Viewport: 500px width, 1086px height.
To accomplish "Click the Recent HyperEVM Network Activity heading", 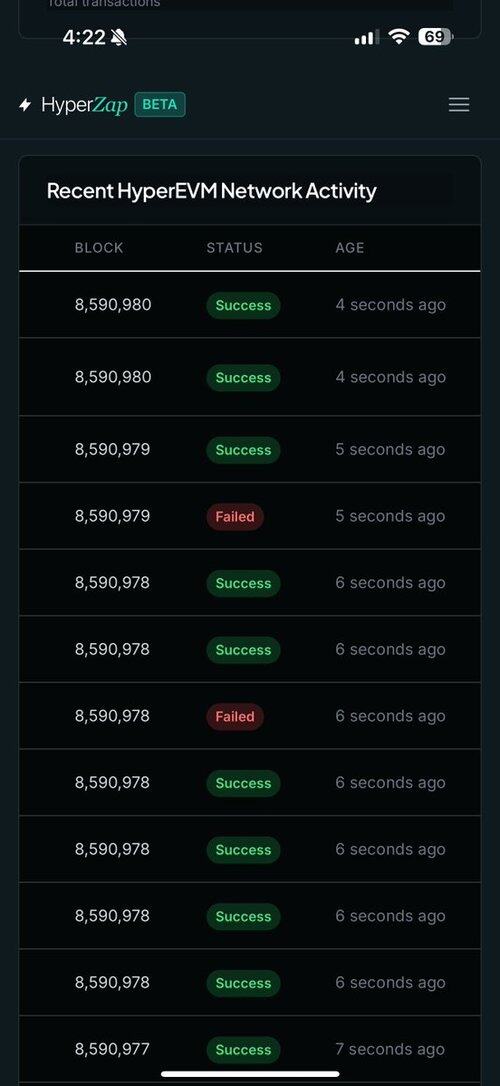I will pyautogui.click(x=211, y=190).
